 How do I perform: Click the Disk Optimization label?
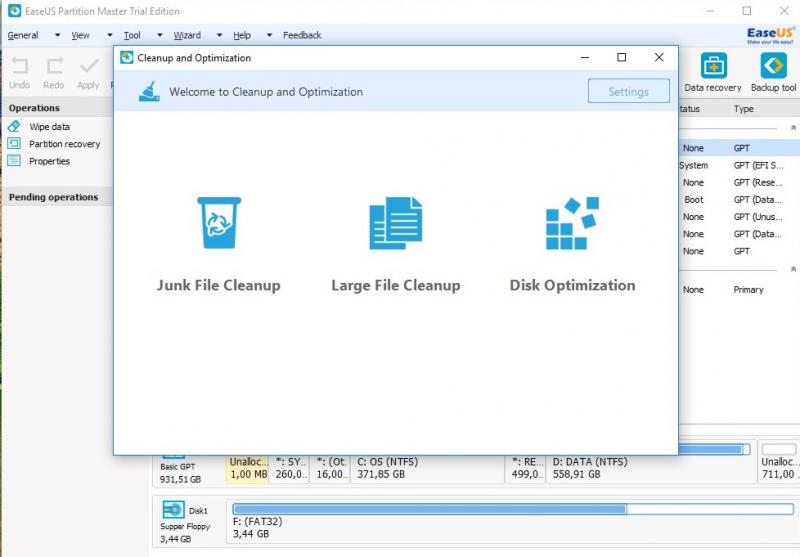tap(572, 285)
